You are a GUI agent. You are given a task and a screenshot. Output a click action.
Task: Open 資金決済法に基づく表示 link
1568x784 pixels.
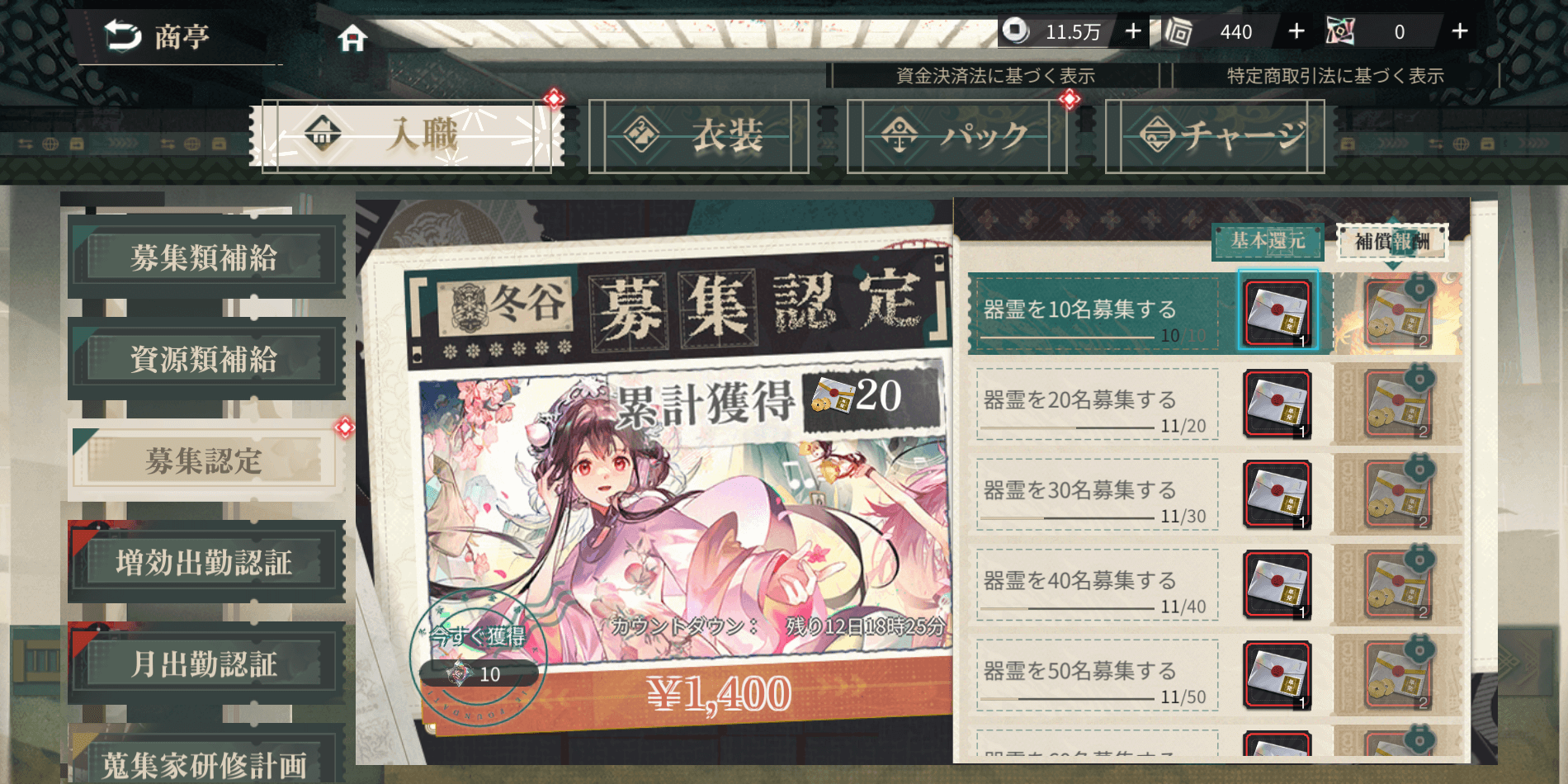point(995,76)
